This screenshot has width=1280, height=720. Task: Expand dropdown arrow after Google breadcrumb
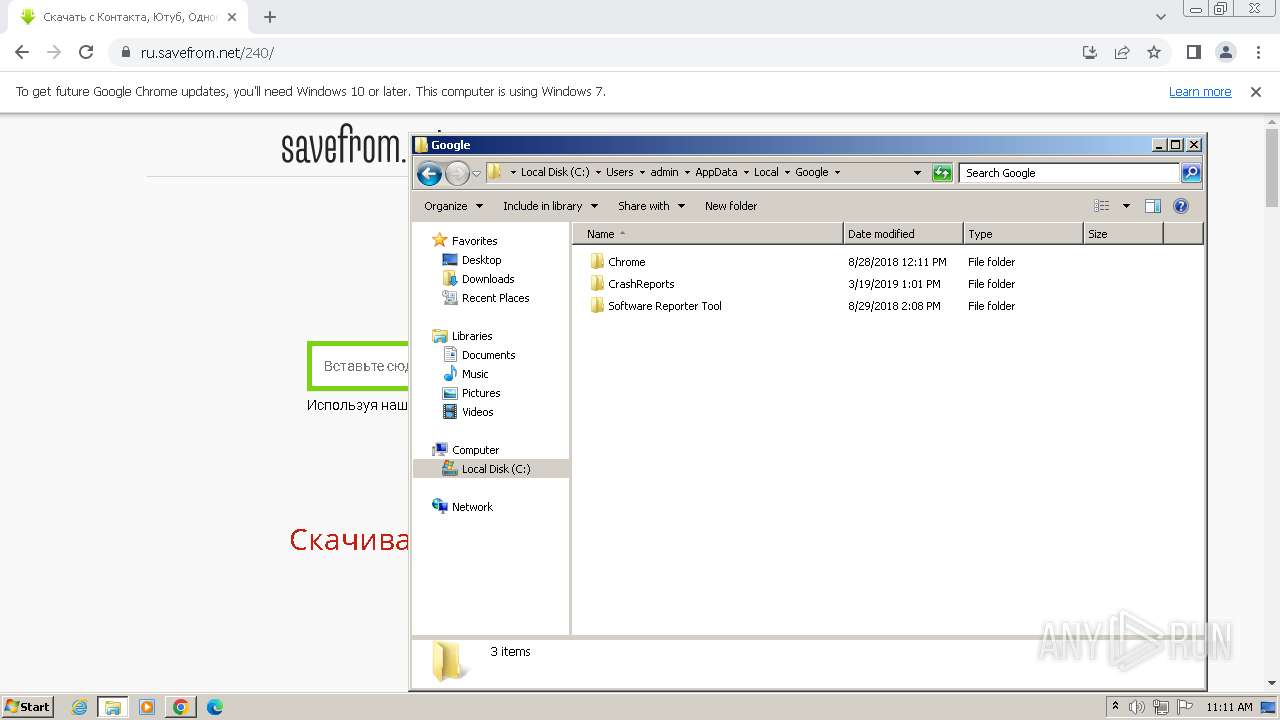837,172
